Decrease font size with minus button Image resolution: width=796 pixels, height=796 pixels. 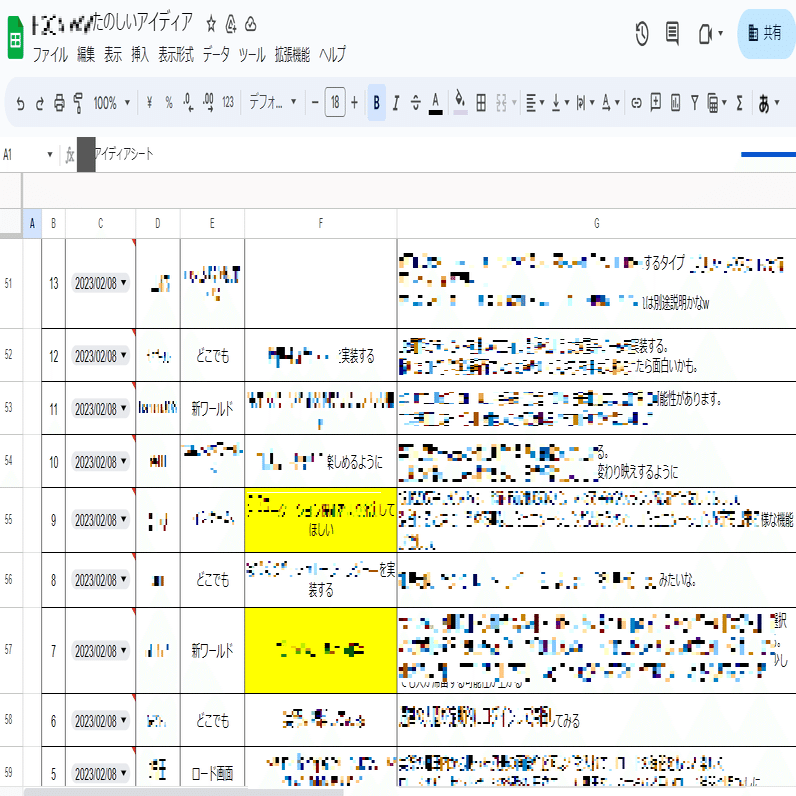pos(315,103)
